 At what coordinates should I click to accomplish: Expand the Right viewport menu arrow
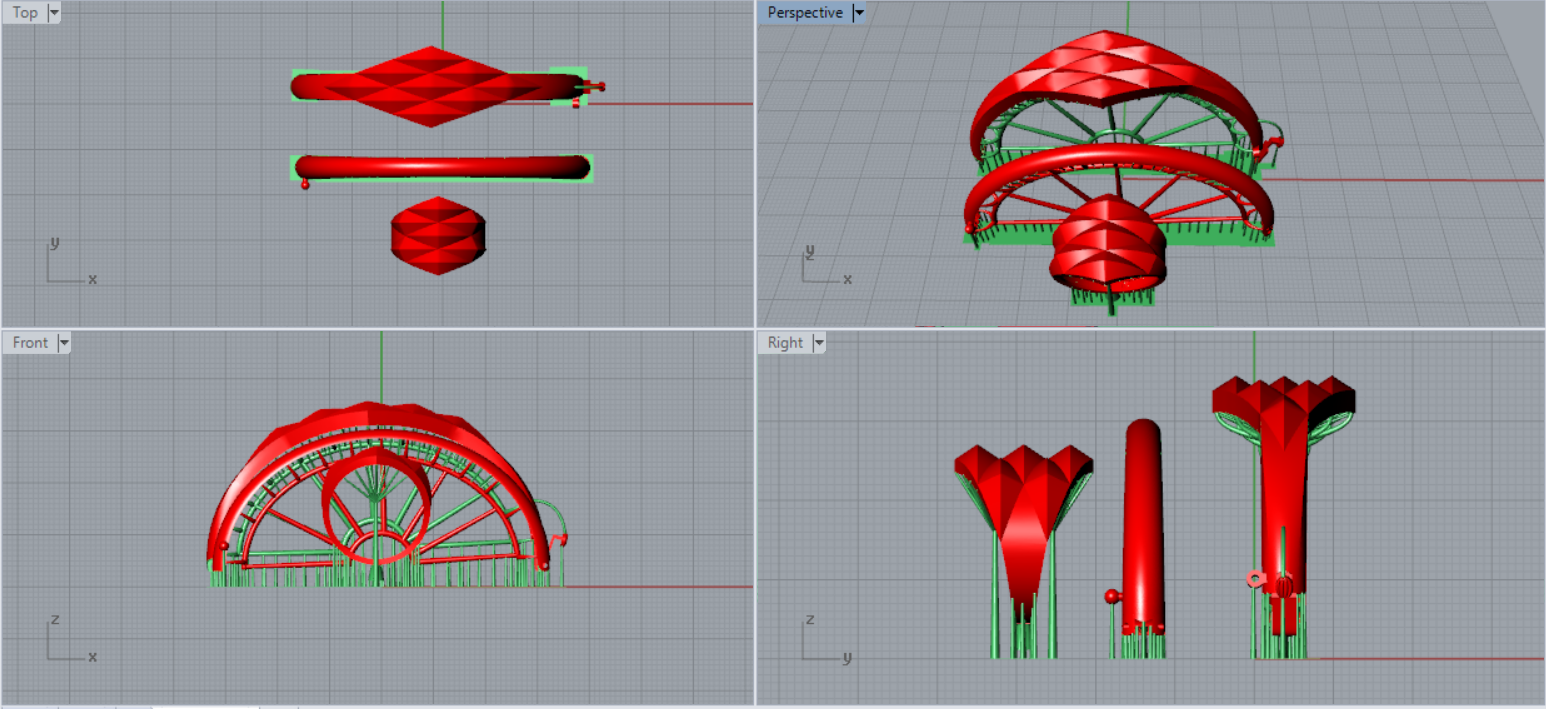819,343
